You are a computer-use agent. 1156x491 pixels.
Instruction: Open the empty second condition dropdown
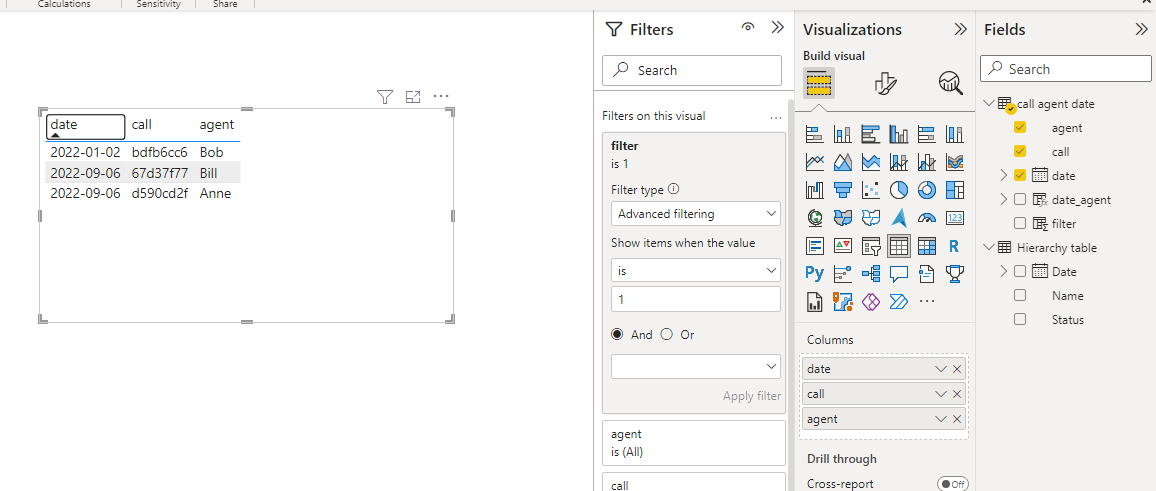tap(695, 366)
